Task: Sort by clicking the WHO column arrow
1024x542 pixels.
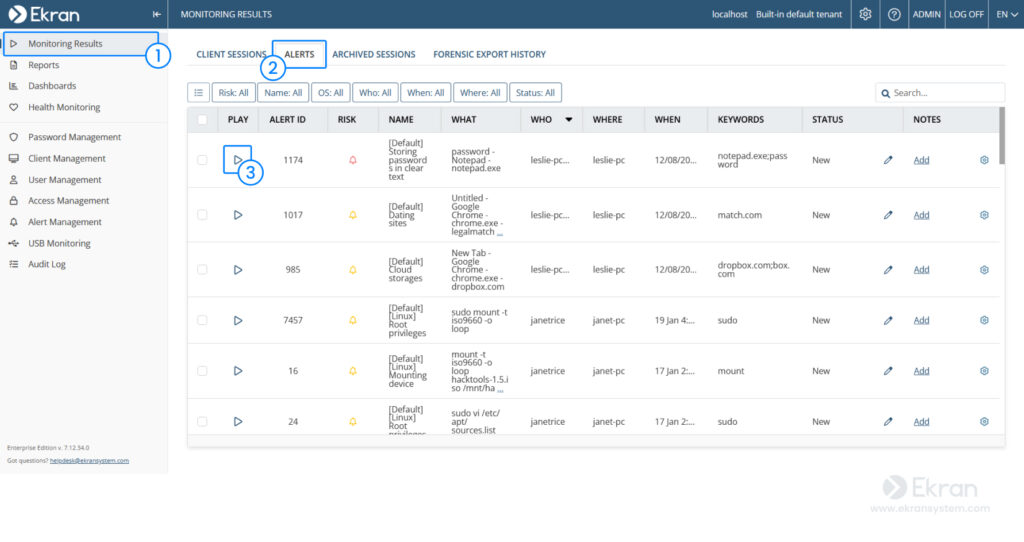Action: [569, 120]
